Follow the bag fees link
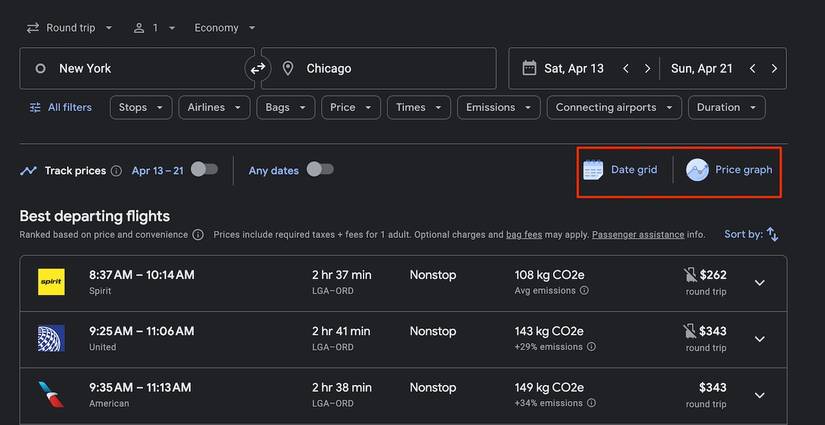Viewport: 825px width, 425px height. (x=524, y=235)
